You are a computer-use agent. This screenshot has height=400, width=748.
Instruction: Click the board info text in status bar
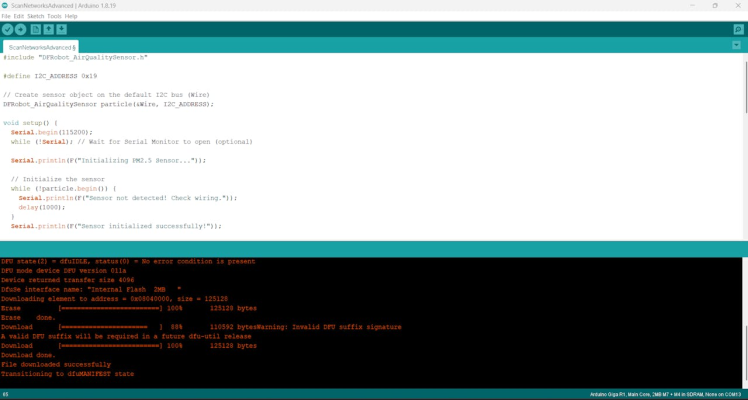(x=666, y=394)
